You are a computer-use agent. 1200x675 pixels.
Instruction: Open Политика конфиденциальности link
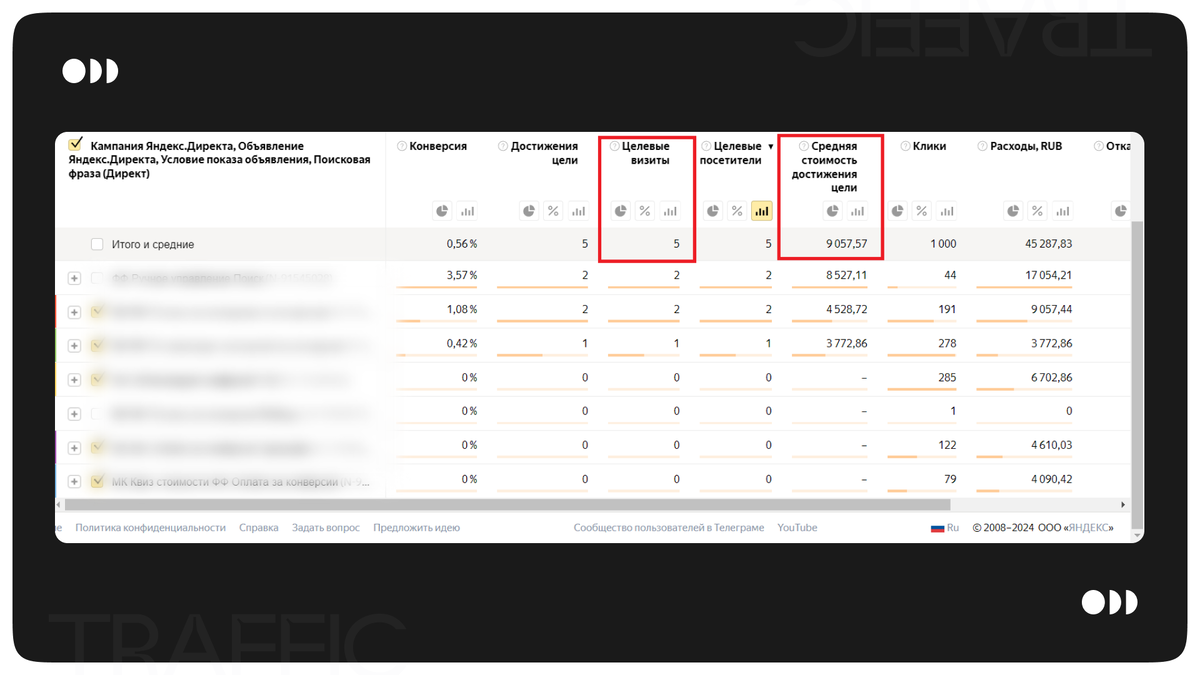(x=151, y=527)
